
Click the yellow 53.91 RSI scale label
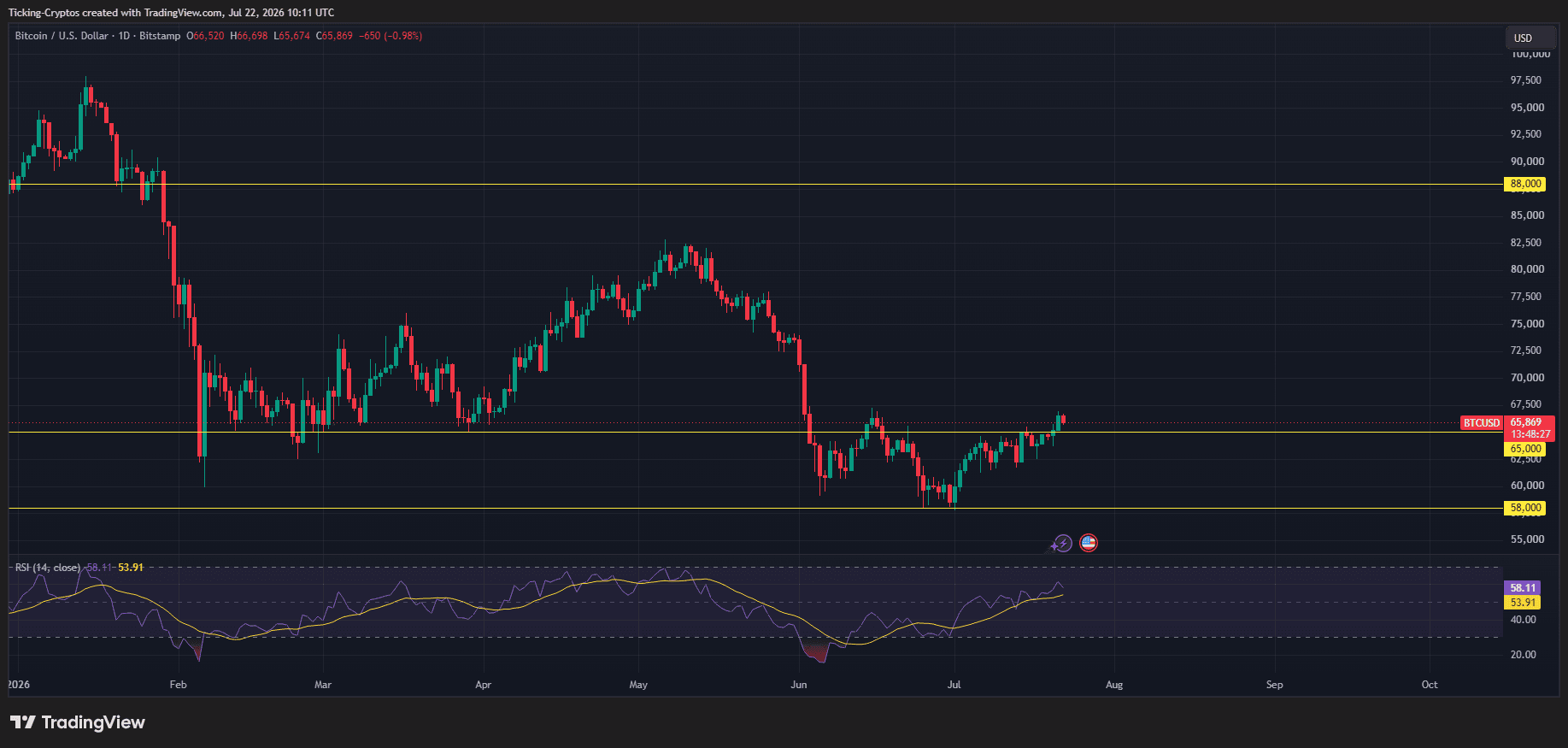coord(1523,603)
